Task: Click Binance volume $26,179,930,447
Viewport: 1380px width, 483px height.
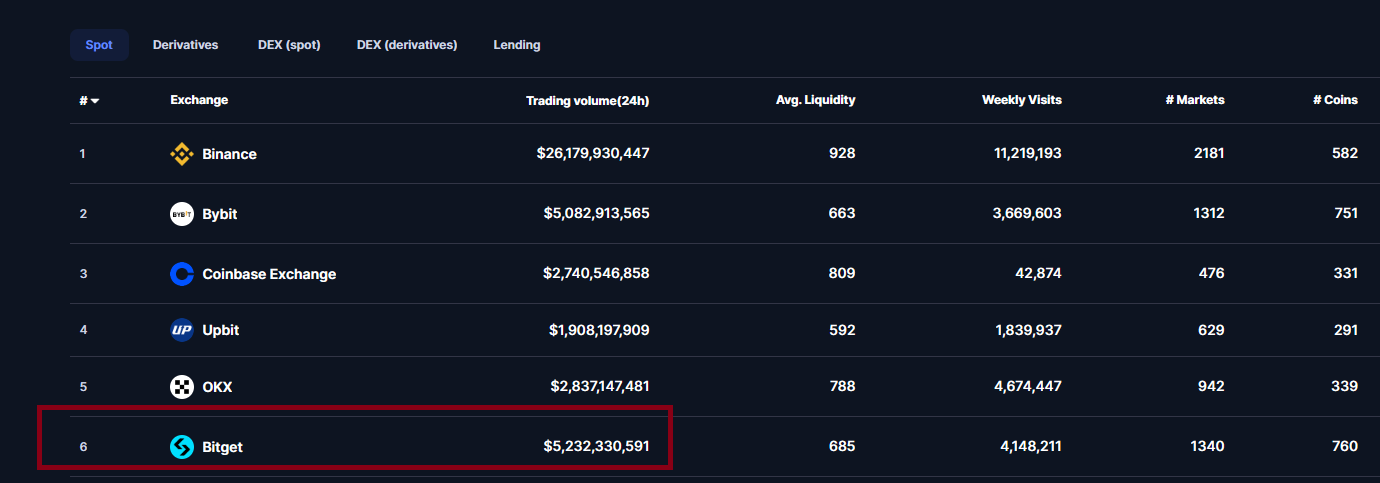Action: click(x=593, y=154)
